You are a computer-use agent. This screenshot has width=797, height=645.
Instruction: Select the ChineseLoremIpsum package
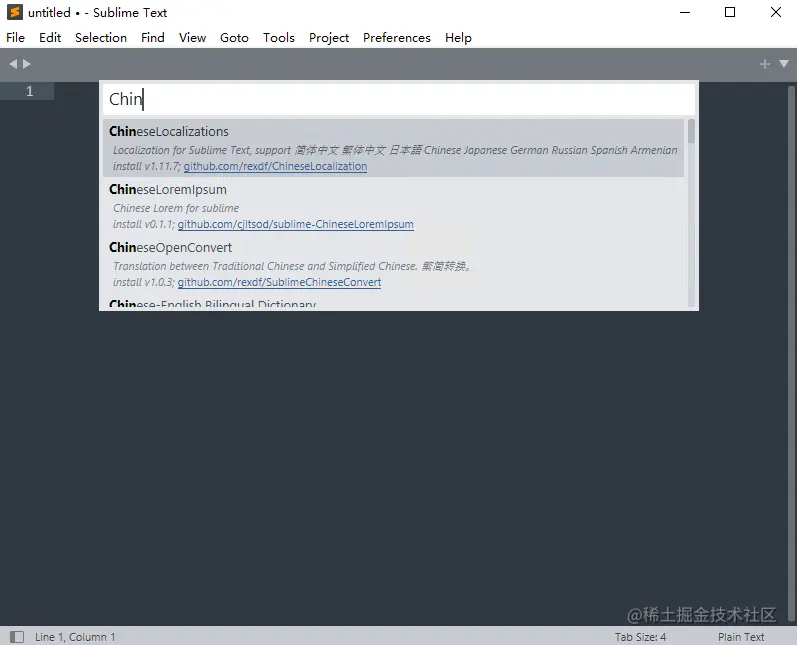click(x=393, y=206)
